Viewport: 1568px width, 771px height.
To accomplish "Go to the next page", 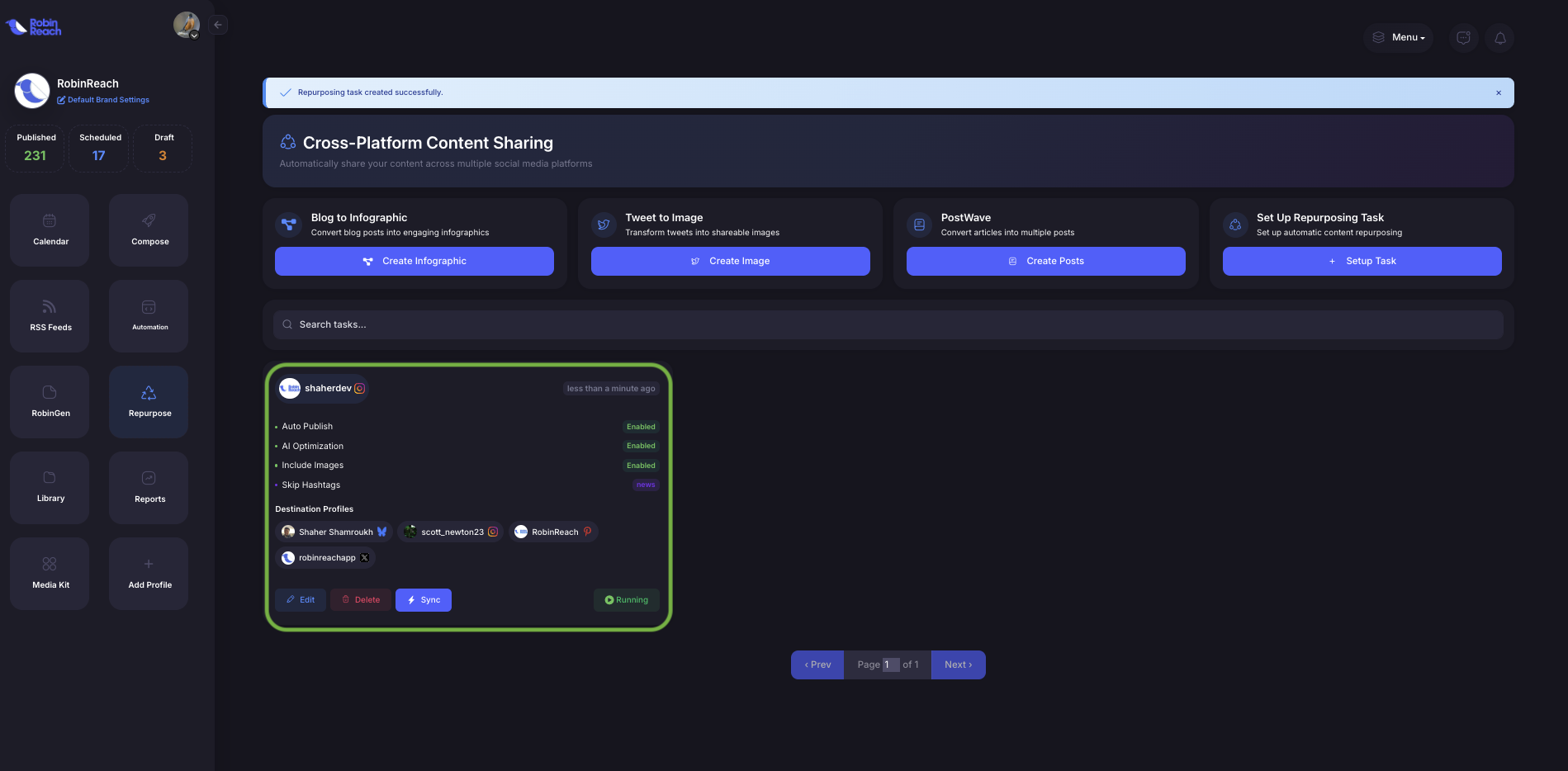I will click(x=959, y=665).
